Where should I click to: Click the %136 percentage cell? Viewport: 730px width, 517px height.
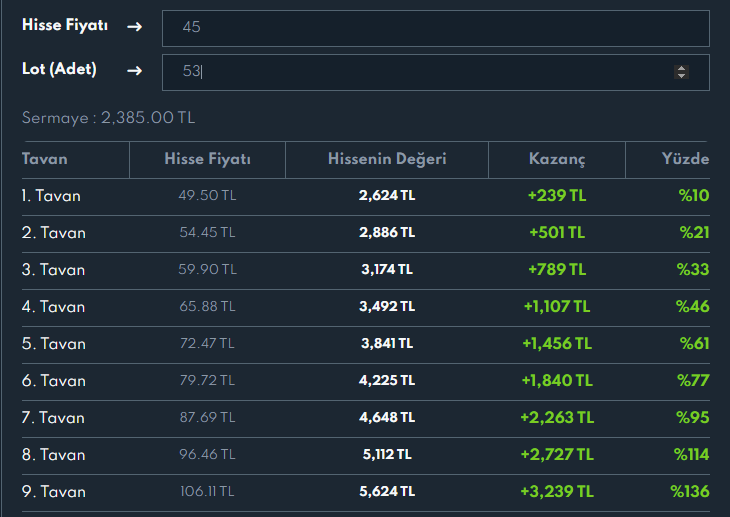[x=689, y=491]
